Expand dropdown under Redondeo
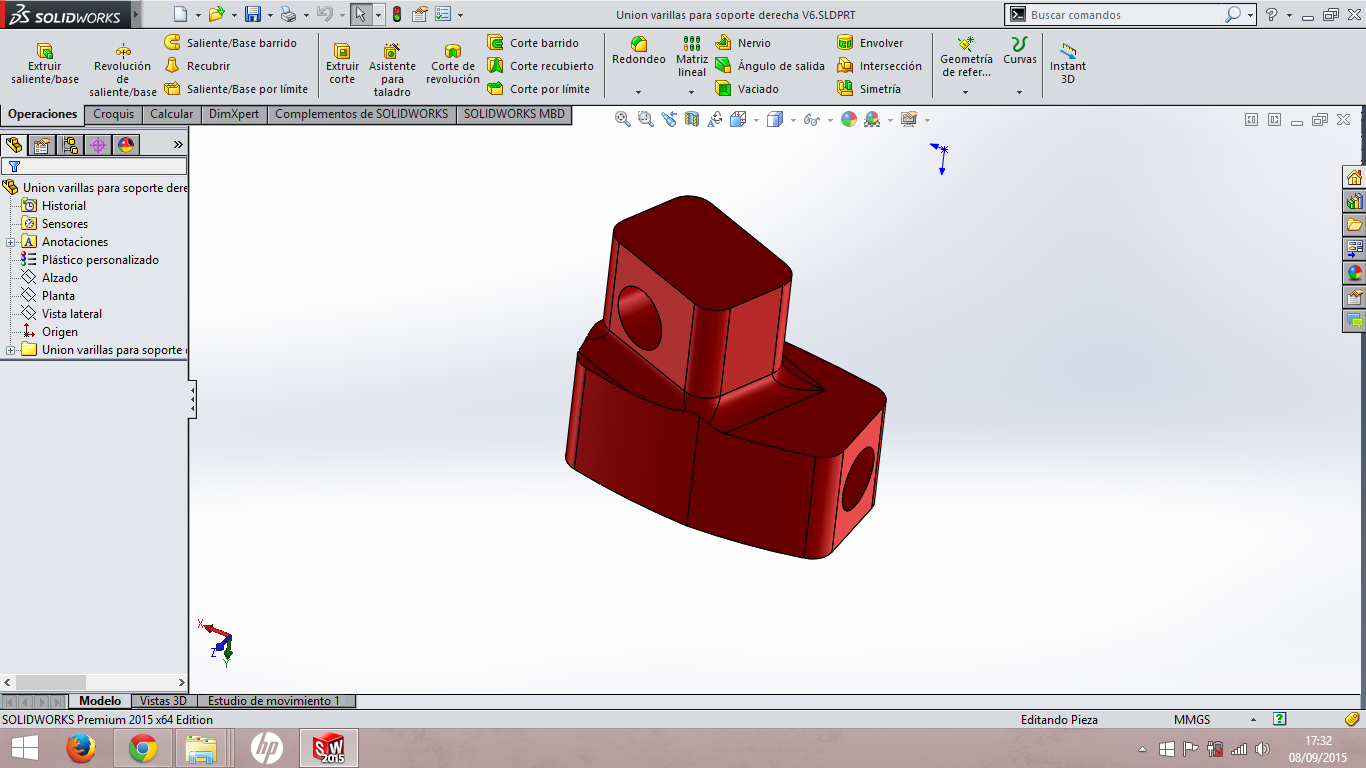 pos(638,92)
